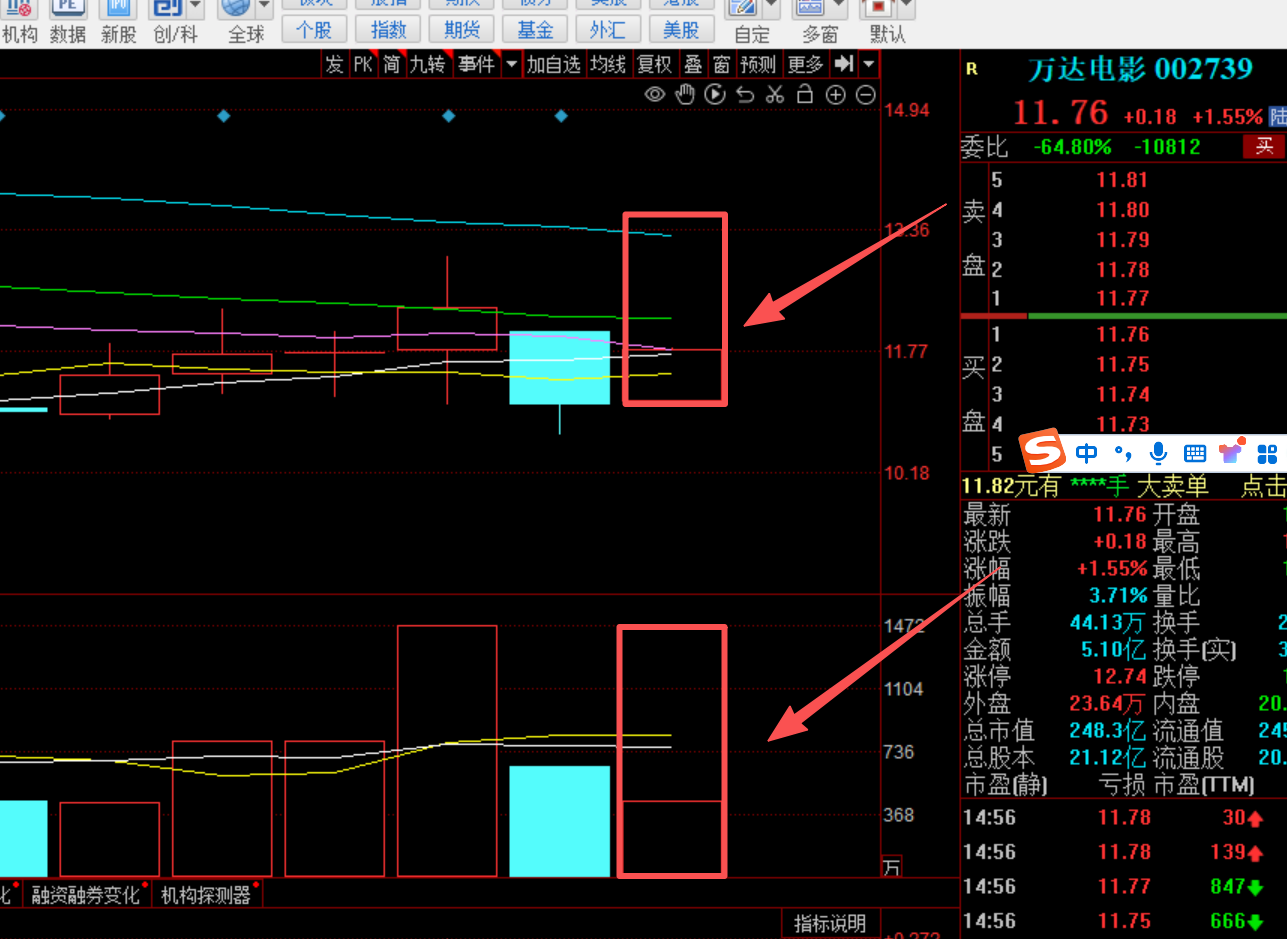This screenshot has width=1287, height=939.
Task: Open the 创/科 board icon
Action: click(x=166, y=8)
